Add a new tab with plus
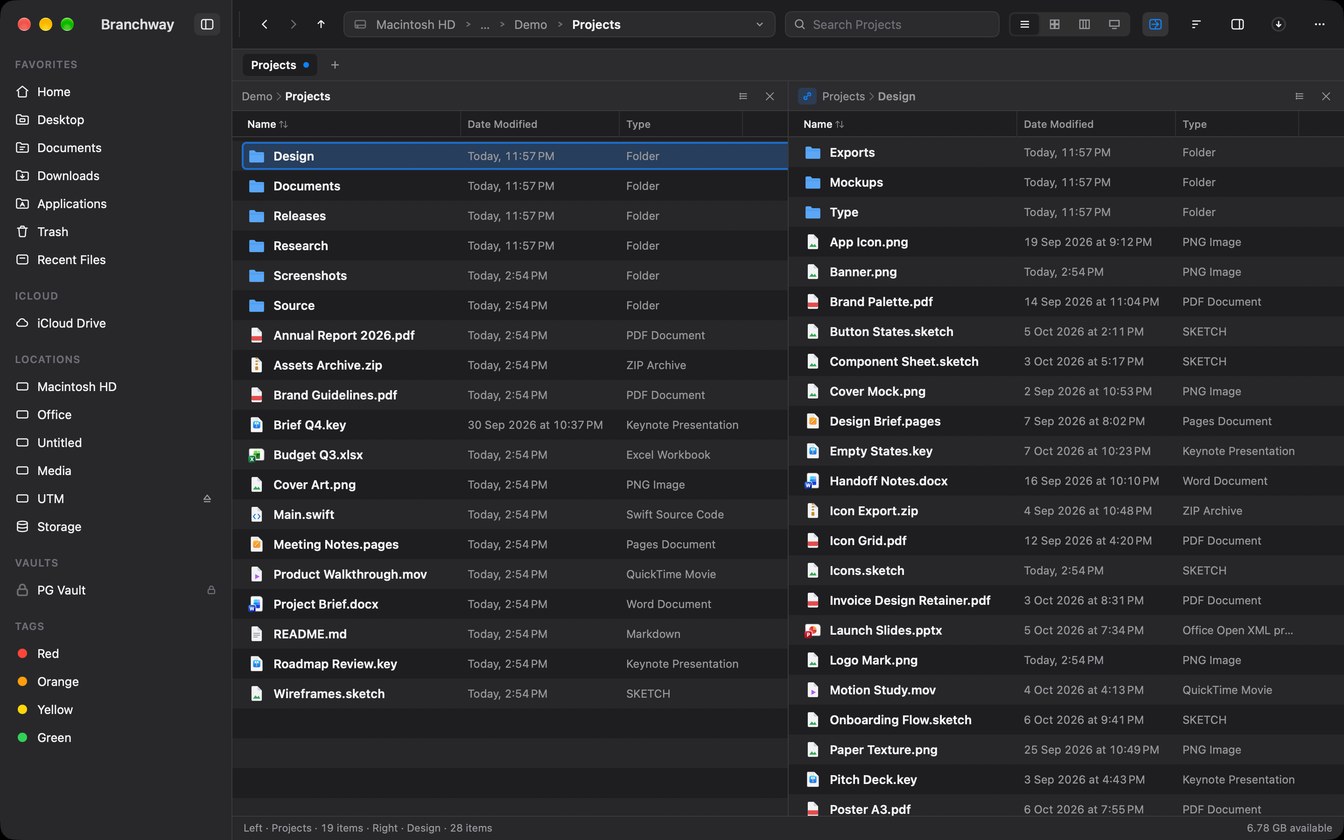This screenshot has width=1344, height=840. [335, 65]
